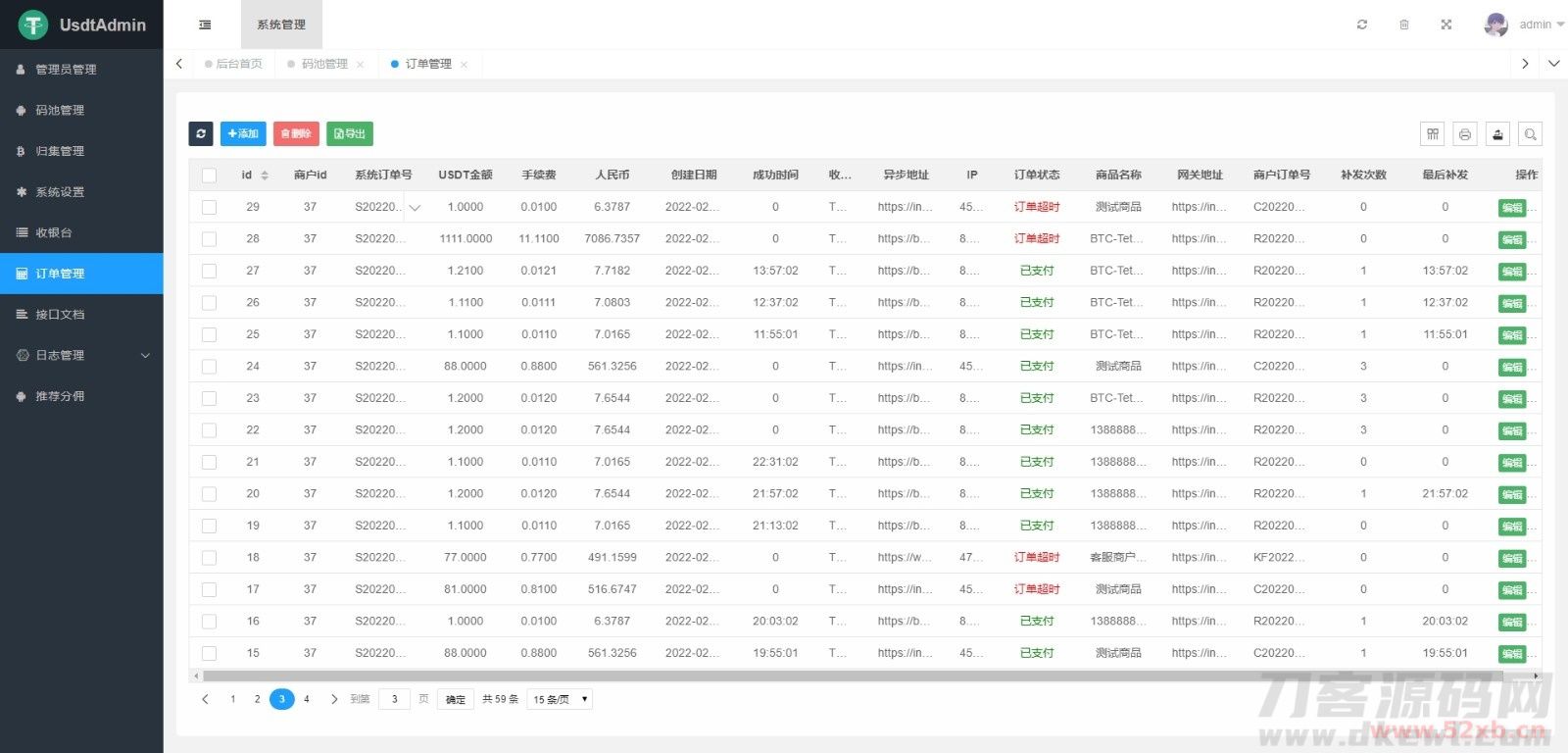Expand the 日志管理 sidebar menu
The image size is (1568, 753).
(81, 355)
